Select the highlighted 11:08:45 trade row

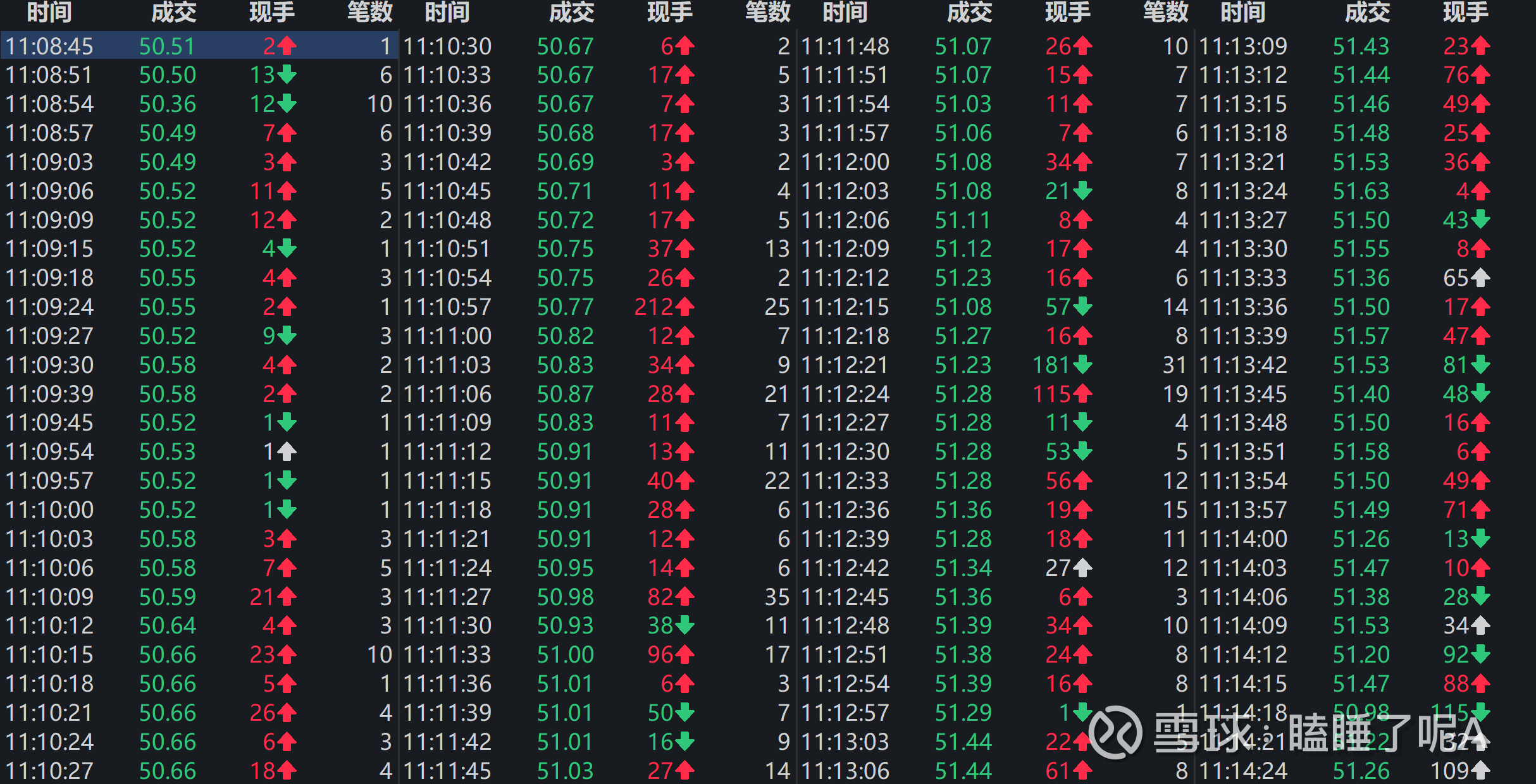pyautogui.click(x=199, y=46)
